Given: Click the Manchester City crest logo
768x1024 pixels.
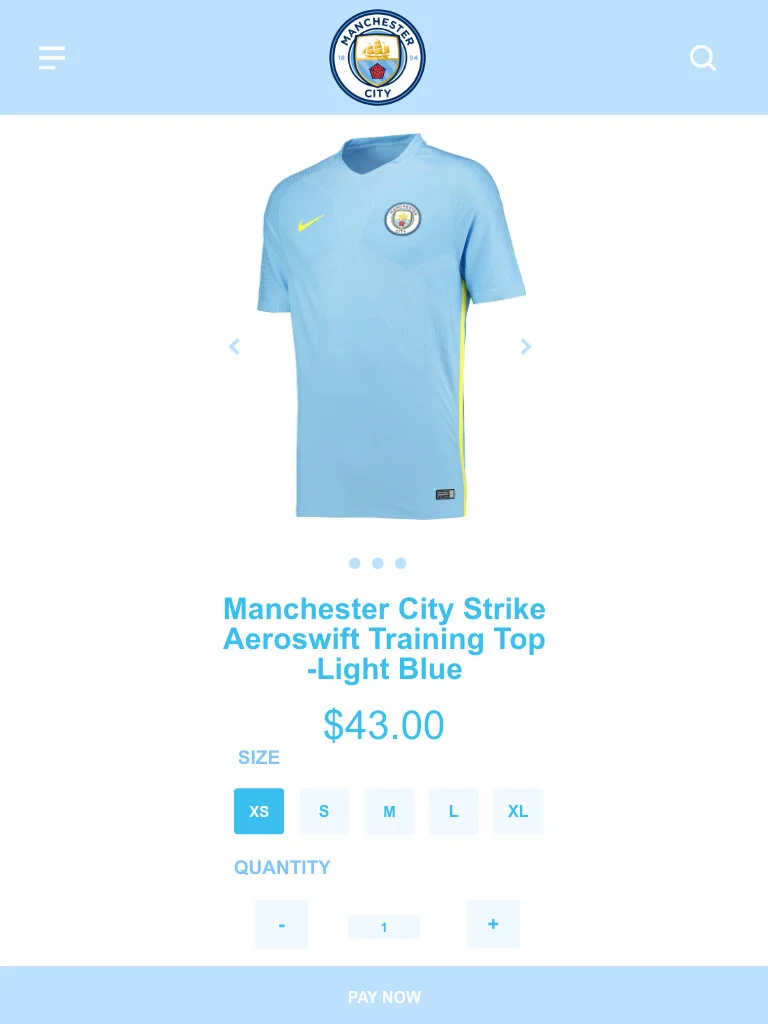Looking at the screenshot, I should pos(377,57).
